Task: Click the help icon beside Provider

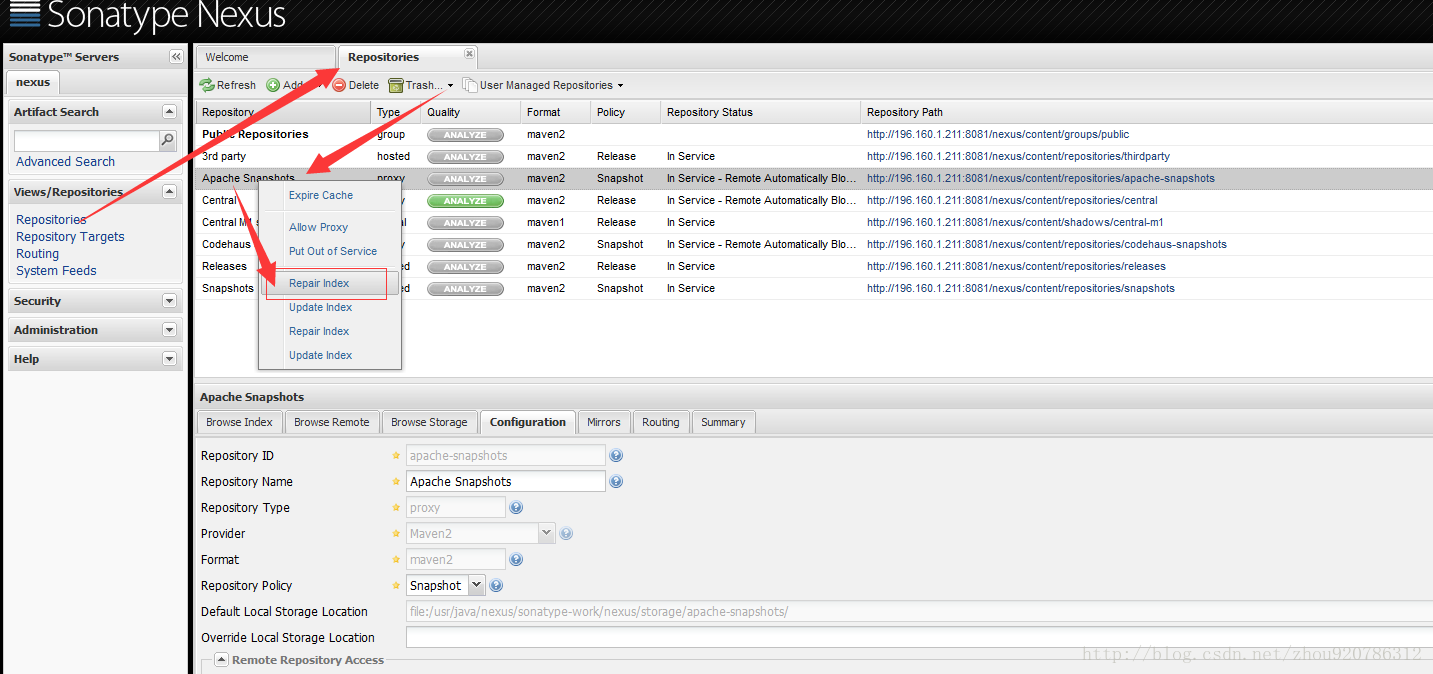Action: click(x=566, y=533)
